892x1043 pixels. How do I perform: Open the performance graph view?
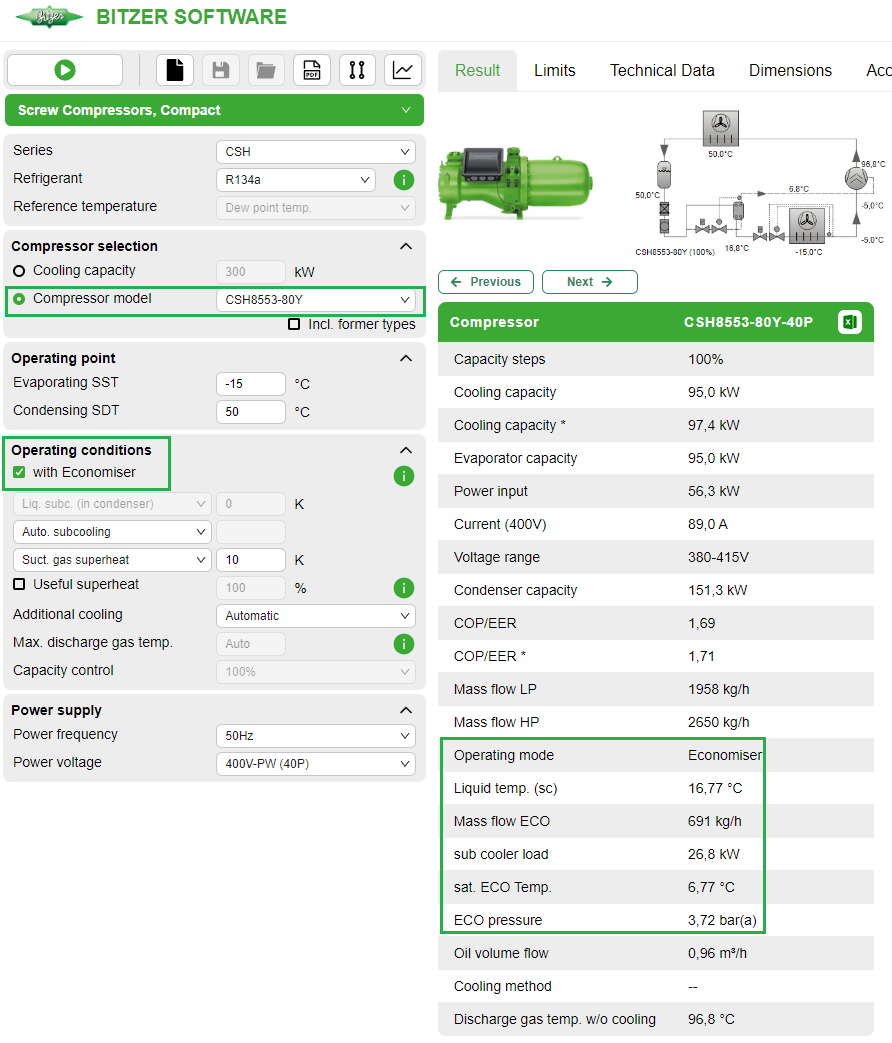(403, 70)
